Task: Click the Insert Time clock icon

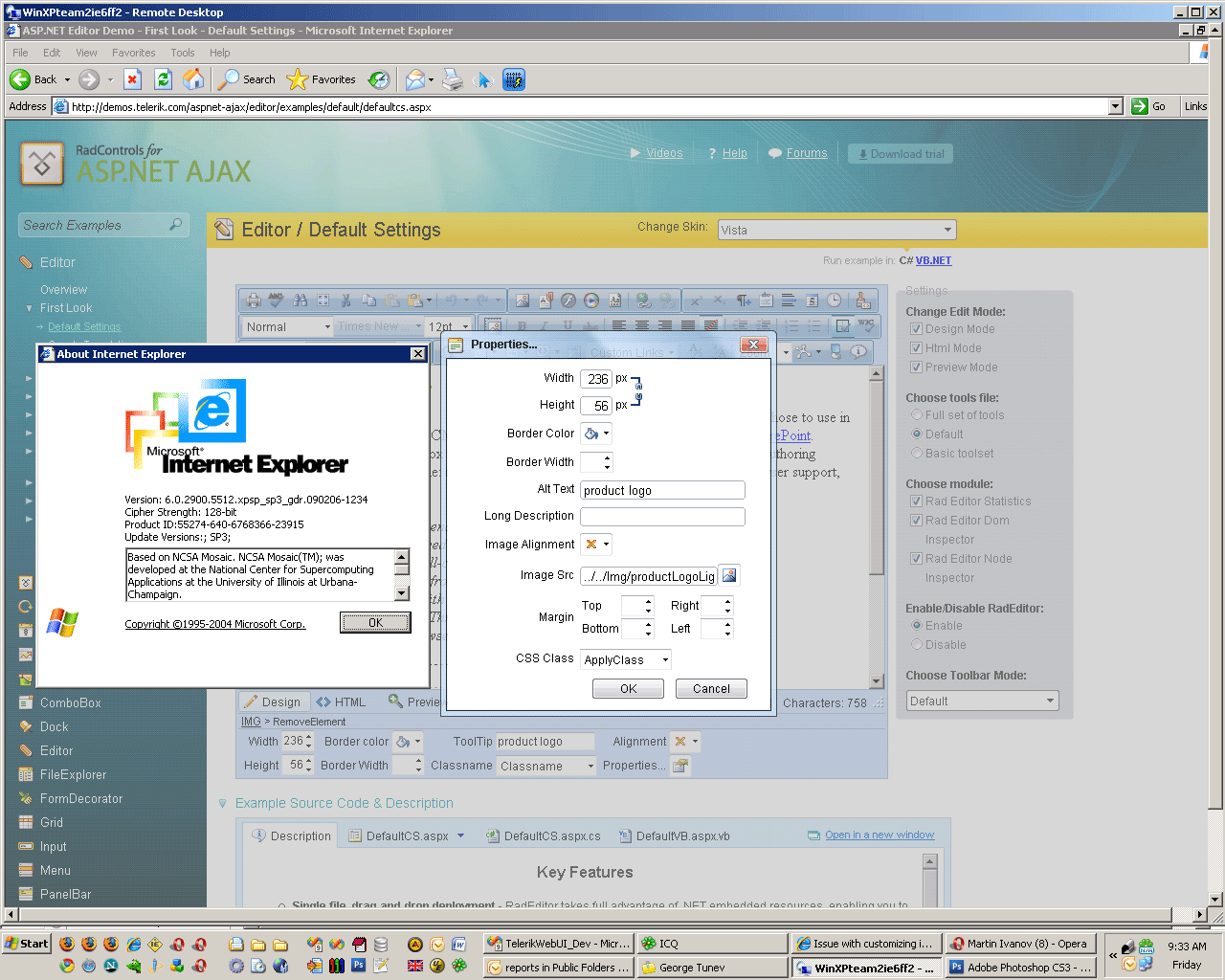Action: point(835,301)
